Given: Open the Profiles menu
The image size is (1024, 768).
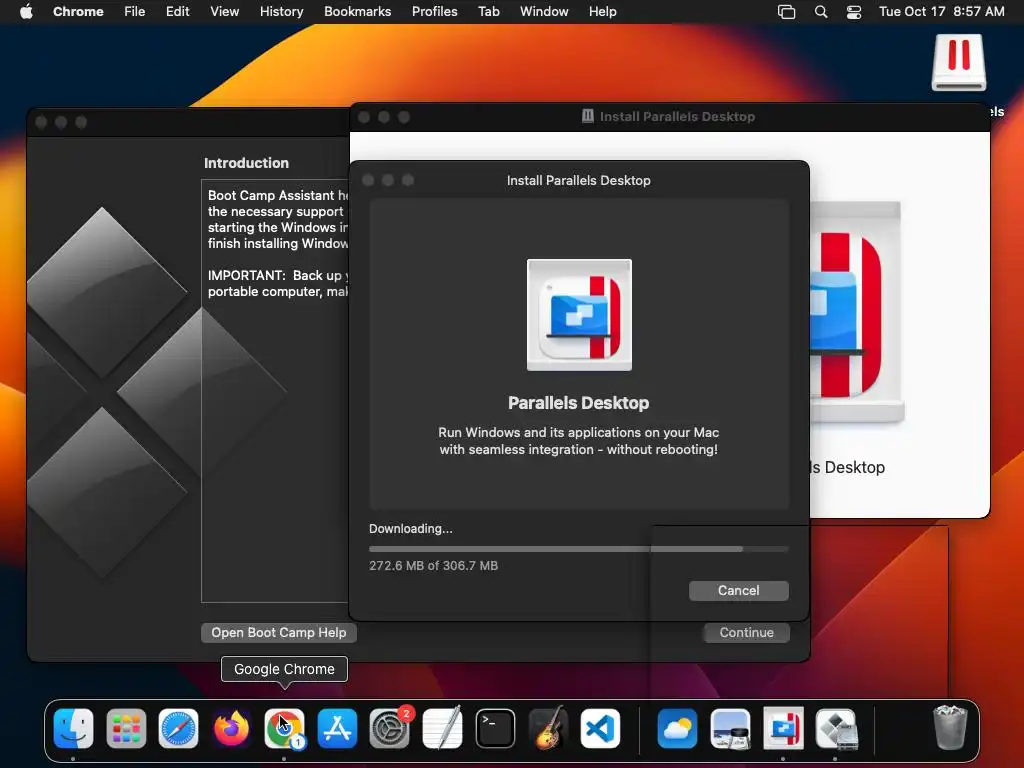Looking at the screenshot, I should [x=434, y=11].
